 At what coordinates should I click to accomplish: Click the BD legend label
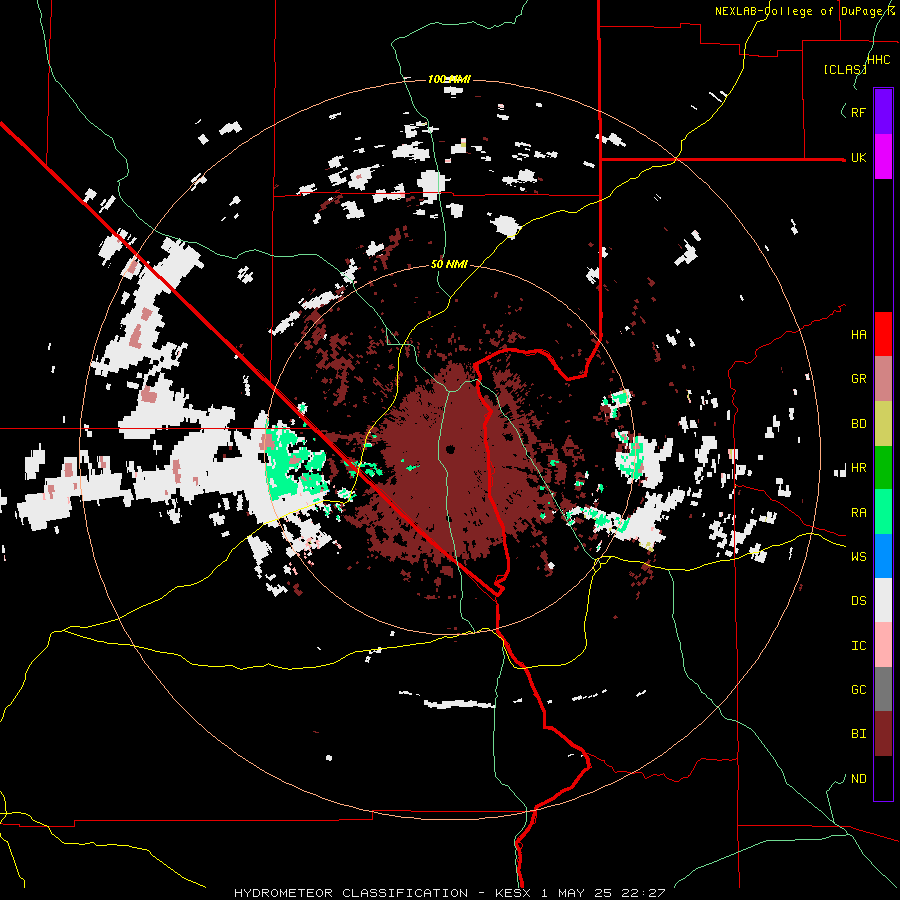(858, 424)
